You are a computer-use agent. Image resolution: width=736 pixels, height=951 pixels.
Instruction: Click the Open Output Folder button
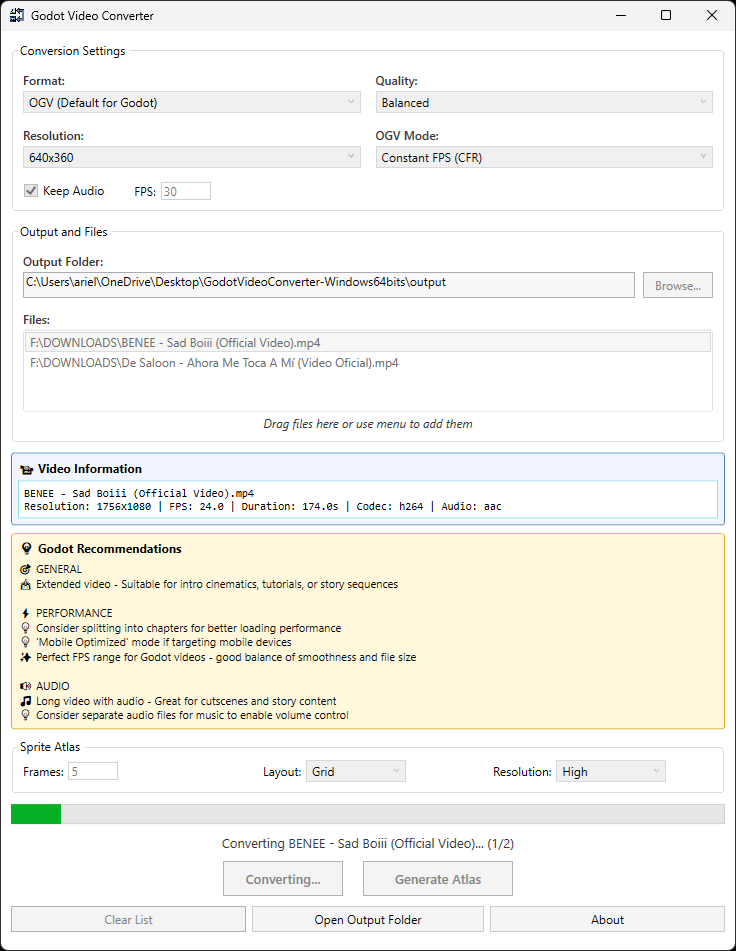tap(368, 920)
